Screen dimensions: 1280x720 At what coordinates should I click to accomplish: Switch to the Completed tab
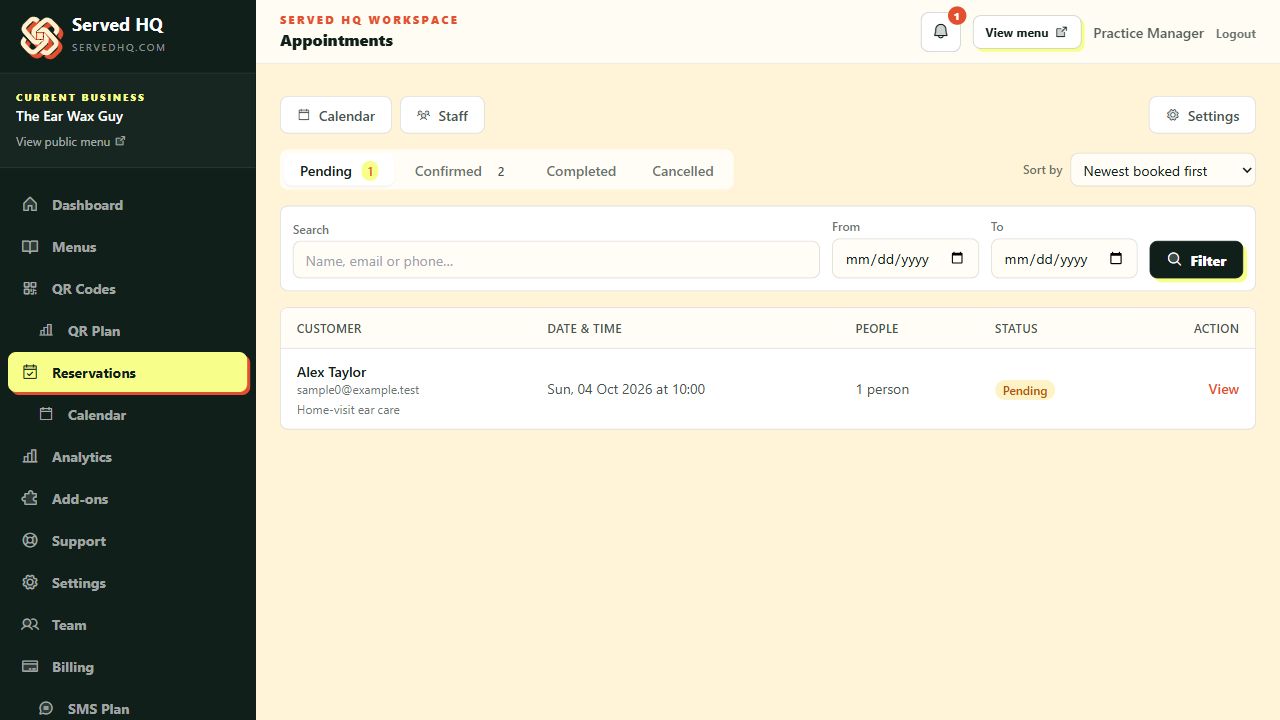click(581, 171)
